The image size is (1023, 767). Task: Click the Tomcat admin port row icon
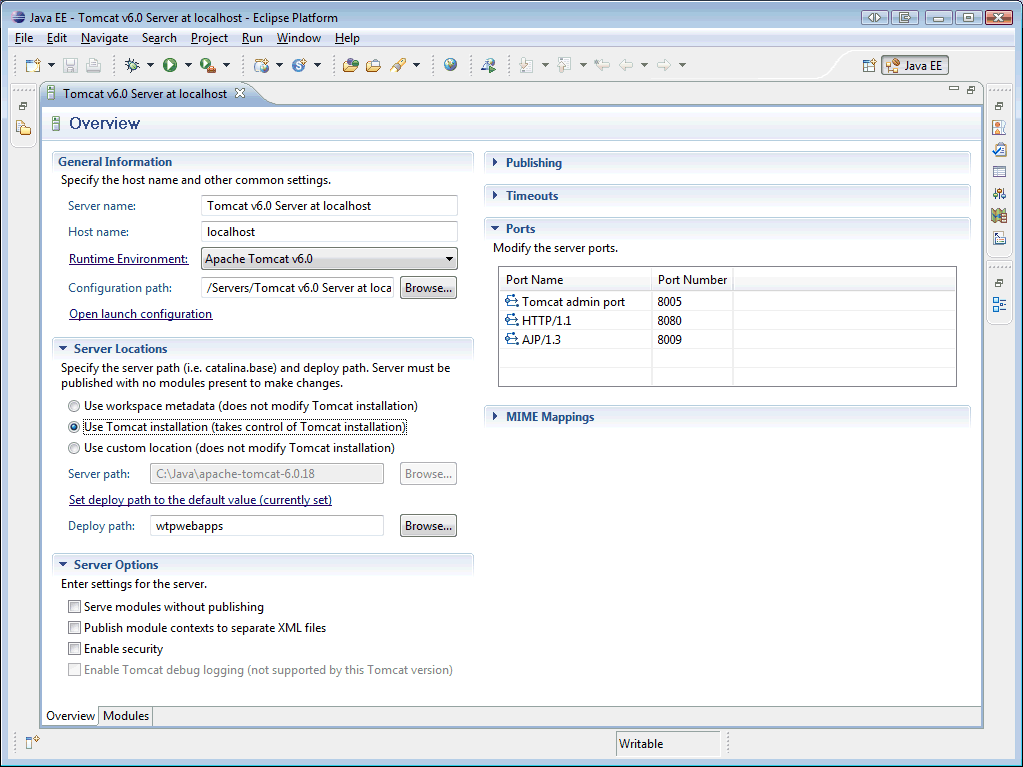click(x=512, y=301)
